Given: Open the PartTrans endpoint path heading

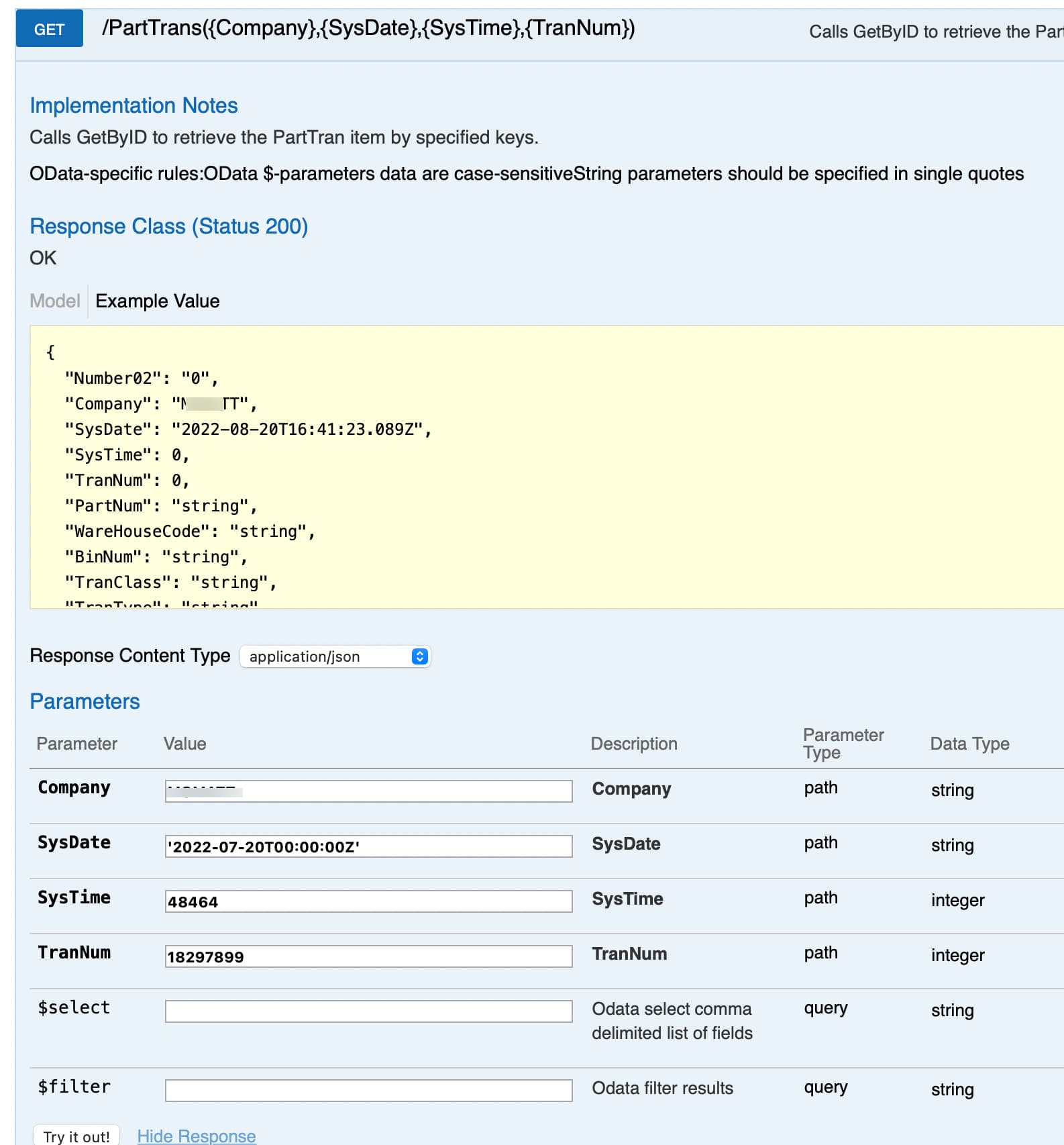Looking at the screenshot, I should 368,28.
